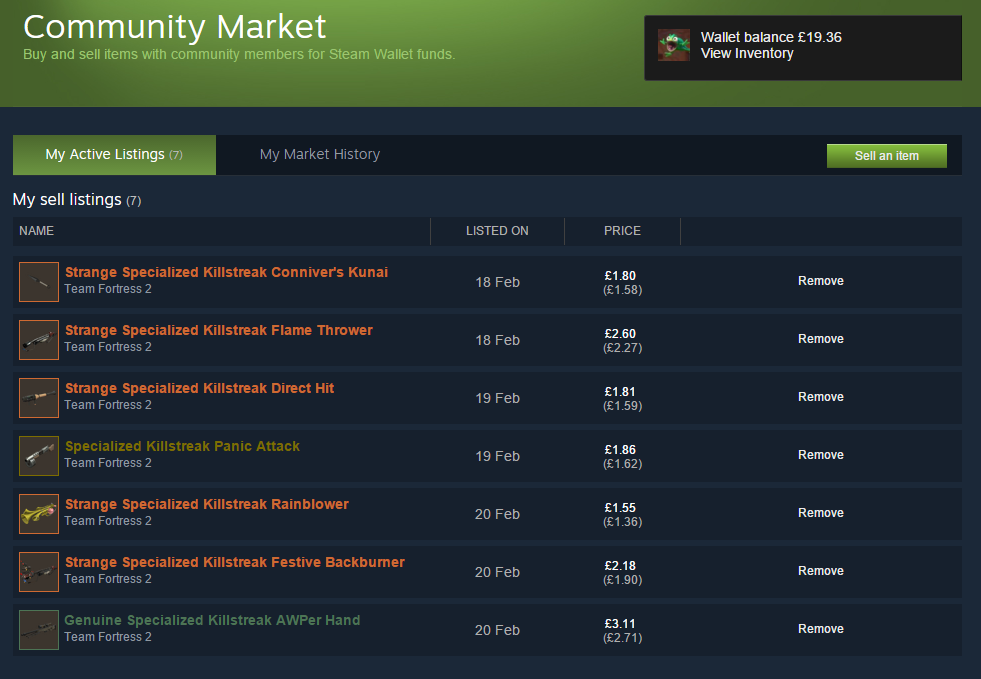This screenshot has width=981, height=679.
Task: Remove the Rainblower listing
Action: click(821, 513)
